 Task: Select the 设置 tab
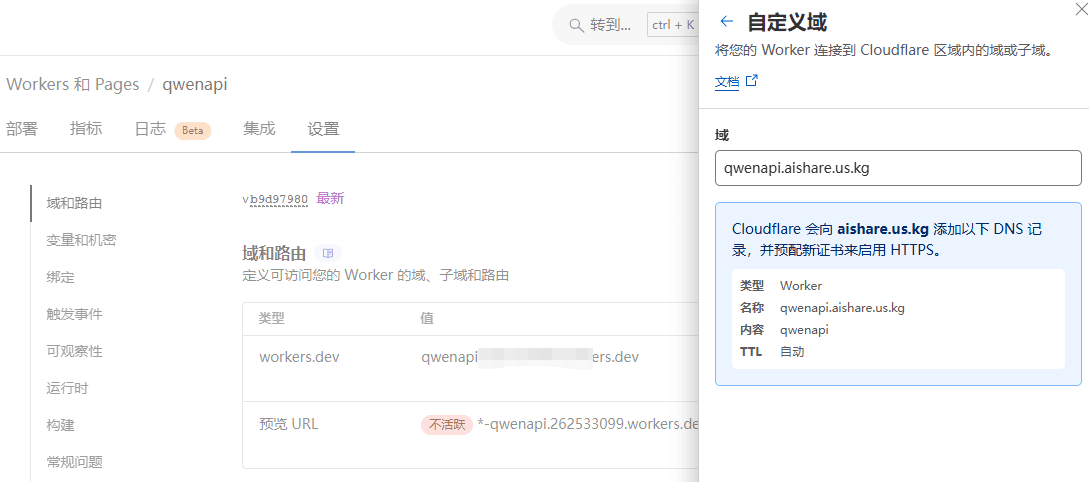click(323, 129)
